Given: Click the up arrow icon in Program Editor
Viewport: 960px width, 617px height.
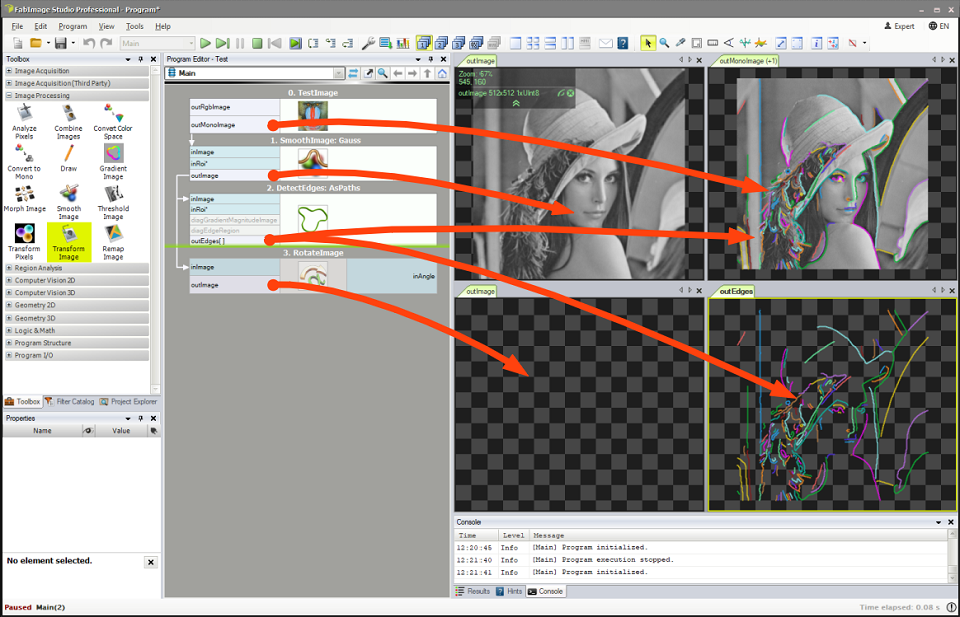Looking at the screenshot, I should pyautogui.click(x=427, y=73).
